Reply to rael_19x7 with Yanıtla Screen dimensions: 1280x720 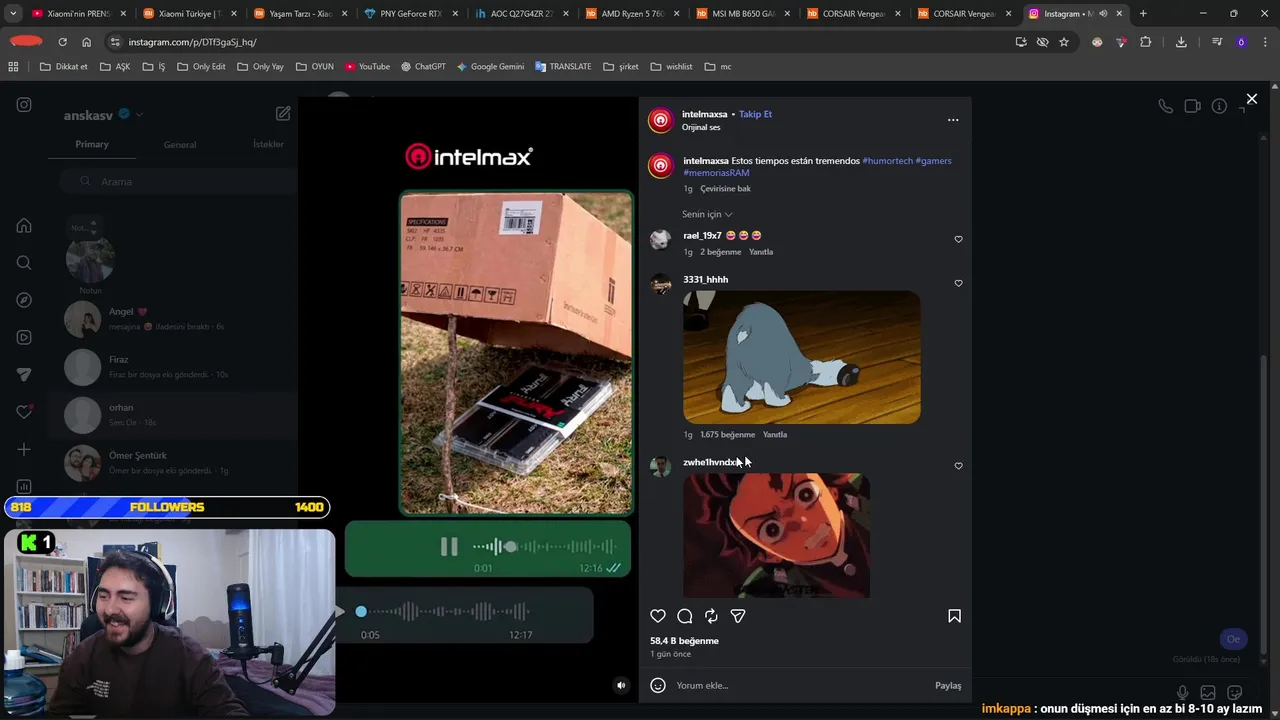point(761,252)
